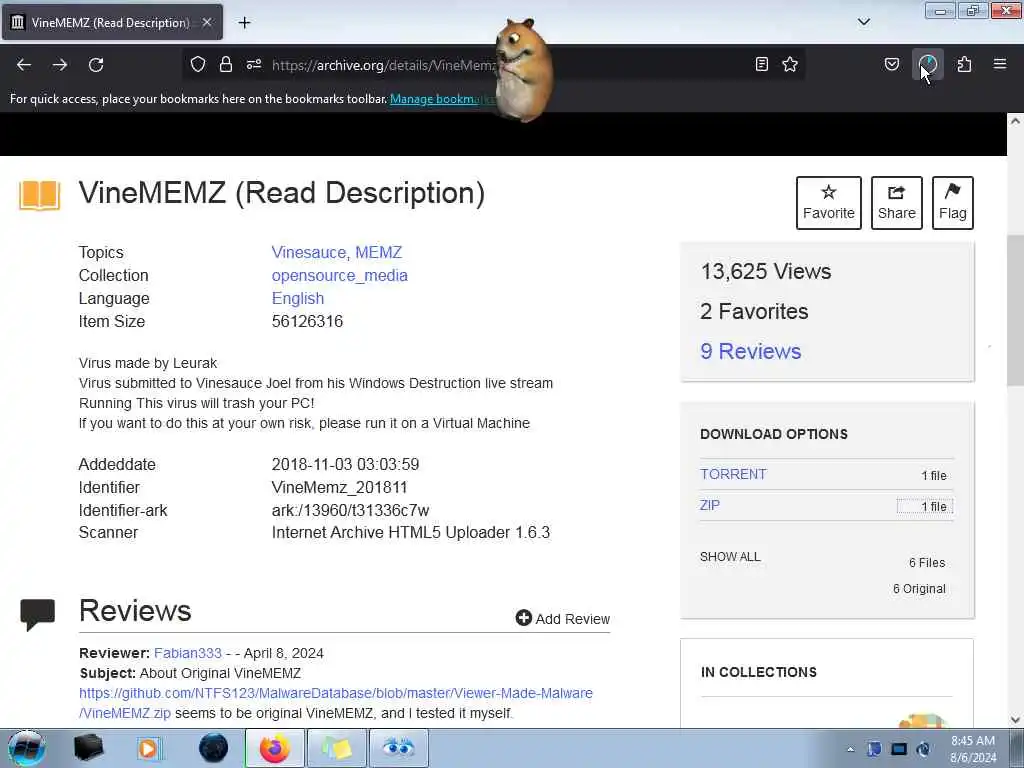Download the TORRENT option
1024x768 pixels.
point(733,474)
